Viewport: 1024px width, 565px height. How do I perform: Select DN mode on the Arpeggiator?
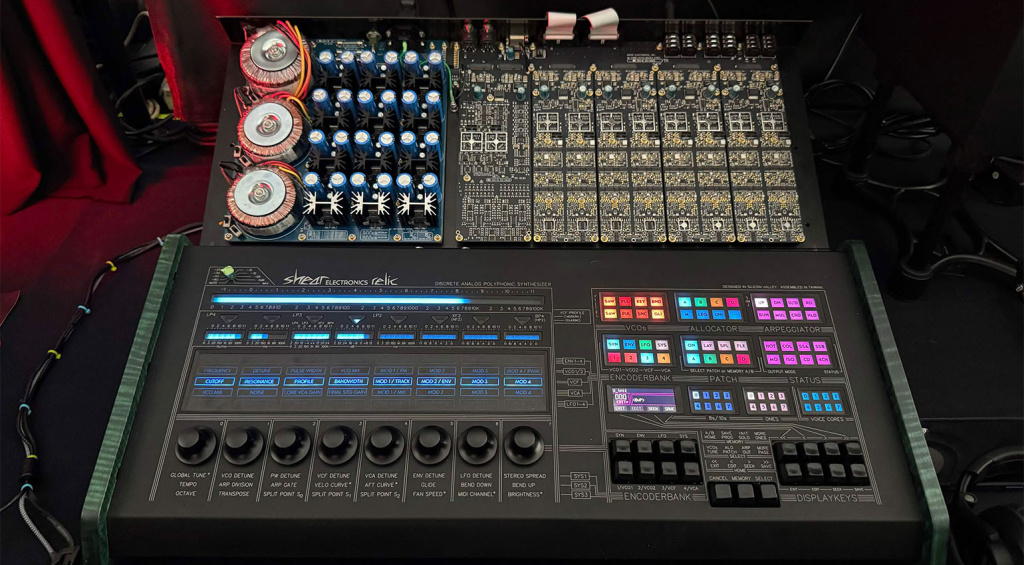click(x=777, y=302)
